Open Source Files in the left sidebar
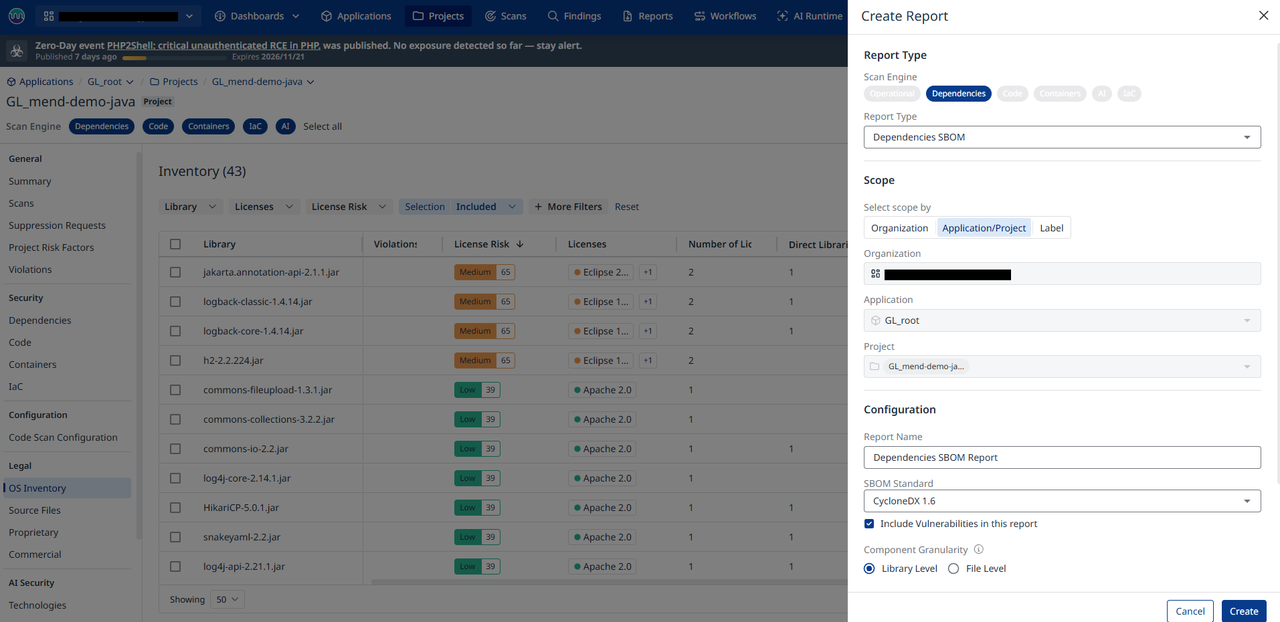The image size is (1280, 622). pos(35,510)
